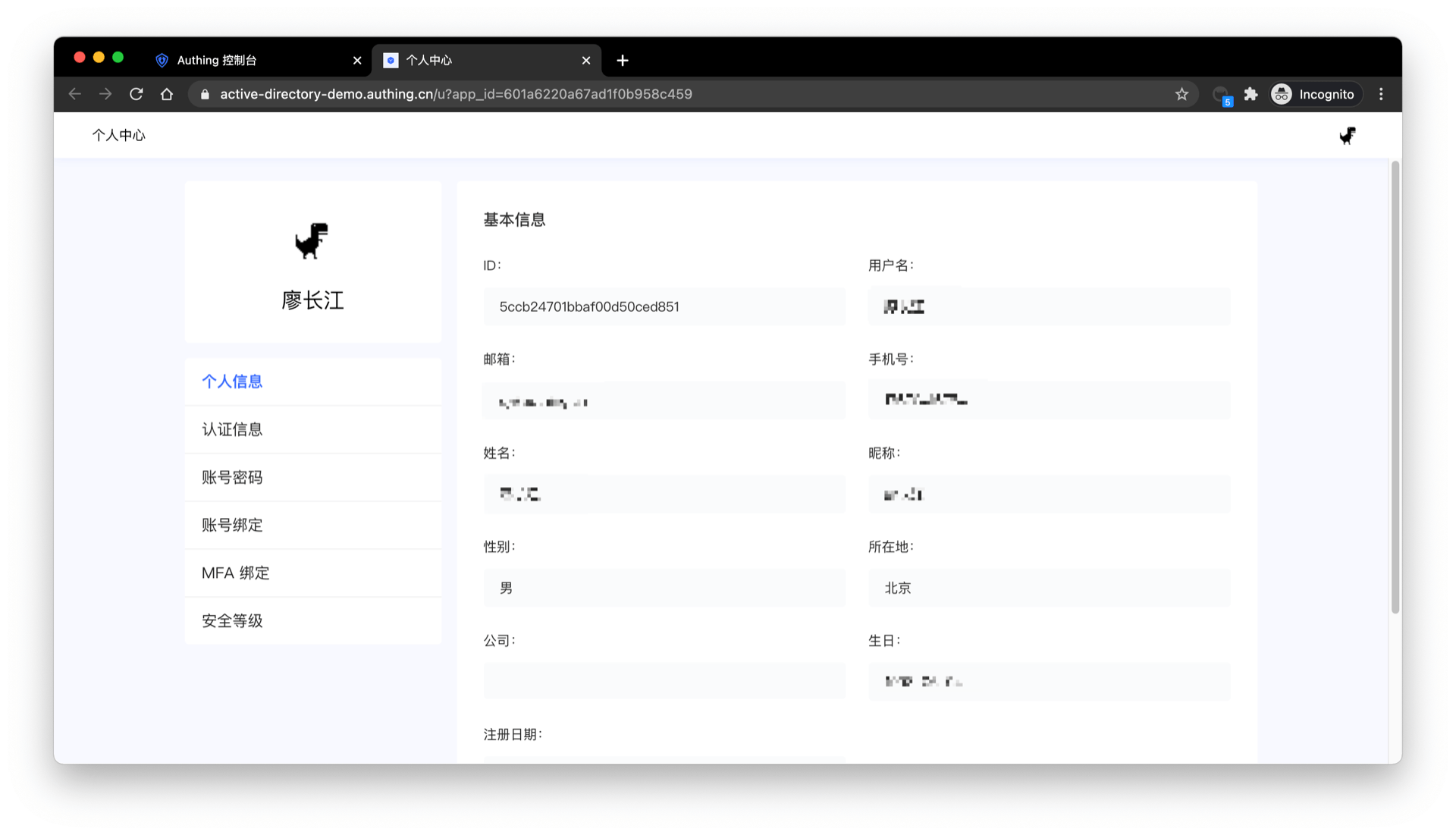
Task: Click the 邮箱 input field
Action: coord(664,400)
